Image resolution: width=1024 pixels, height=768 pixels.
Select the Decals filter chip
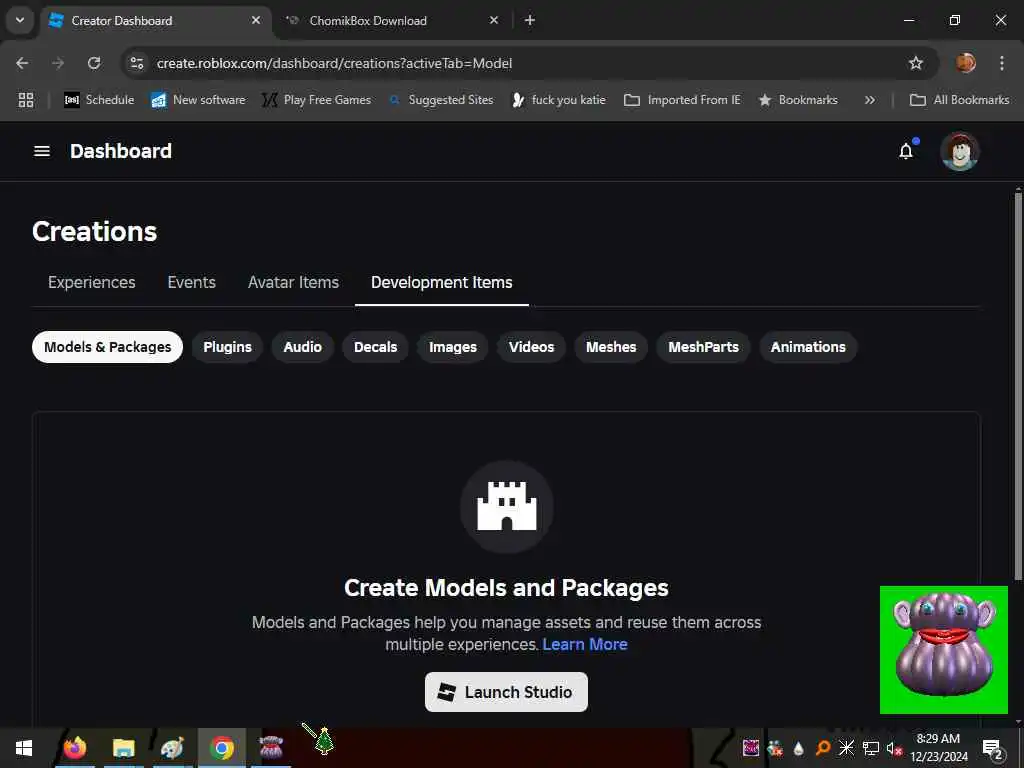[376, 347]
